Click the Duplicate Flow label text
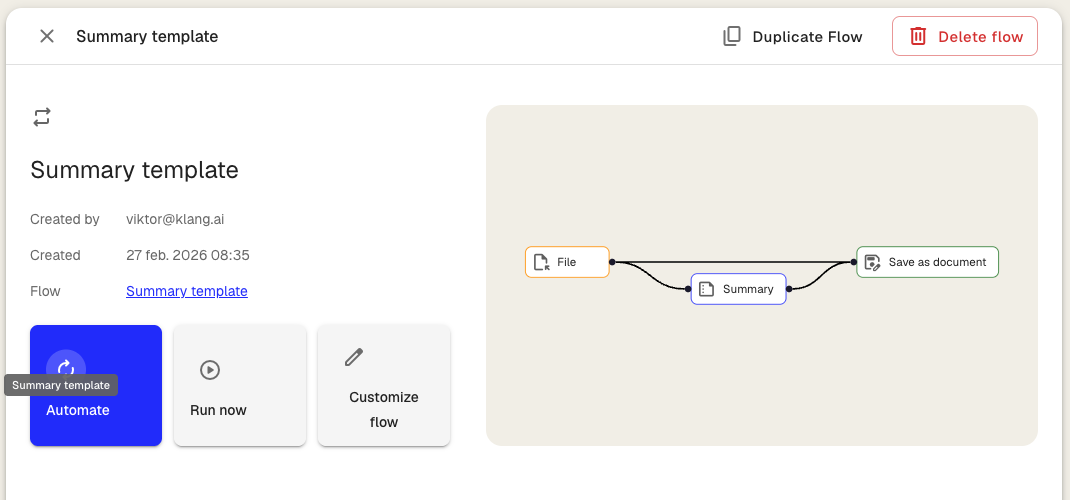 click(x=807, y=37)
